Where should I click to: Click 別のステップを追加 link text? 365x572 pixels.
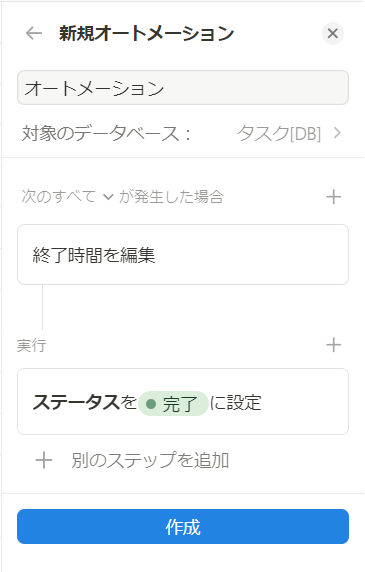pyautogui.click(x=150, y=460)
